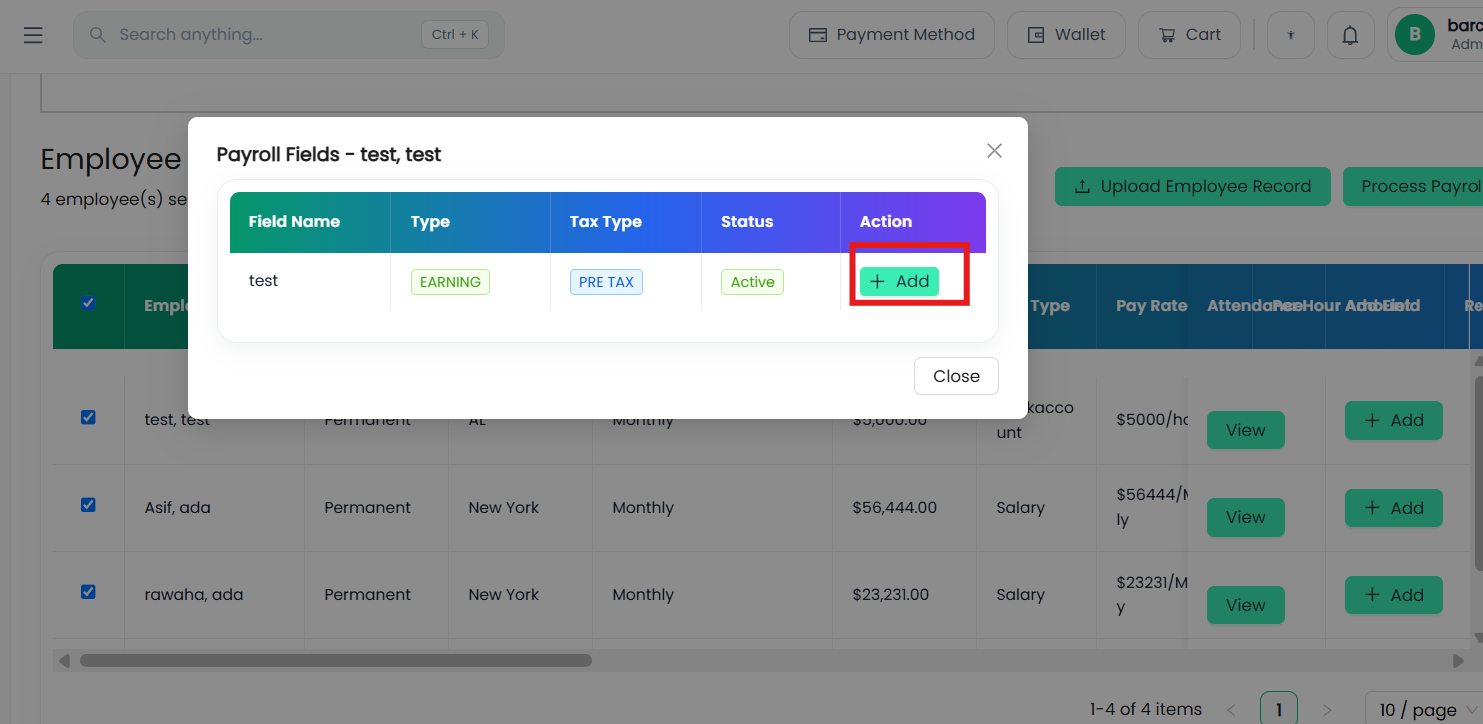1483x724 pixels.
Task: Open the 10 / page size dropdown
Action: 1424,709
